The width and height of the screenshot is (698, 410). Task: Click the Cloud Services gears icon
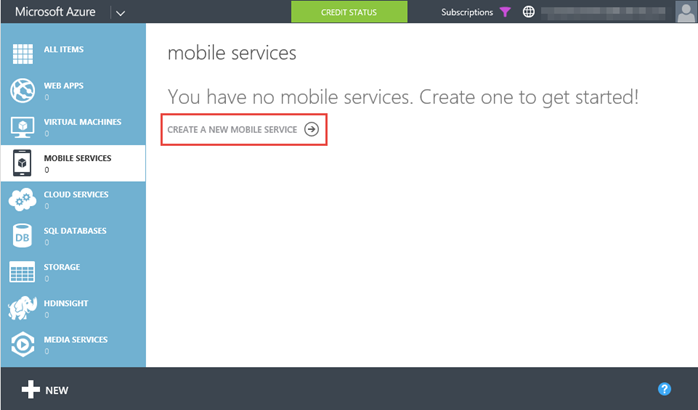click(x=22, y=199)
